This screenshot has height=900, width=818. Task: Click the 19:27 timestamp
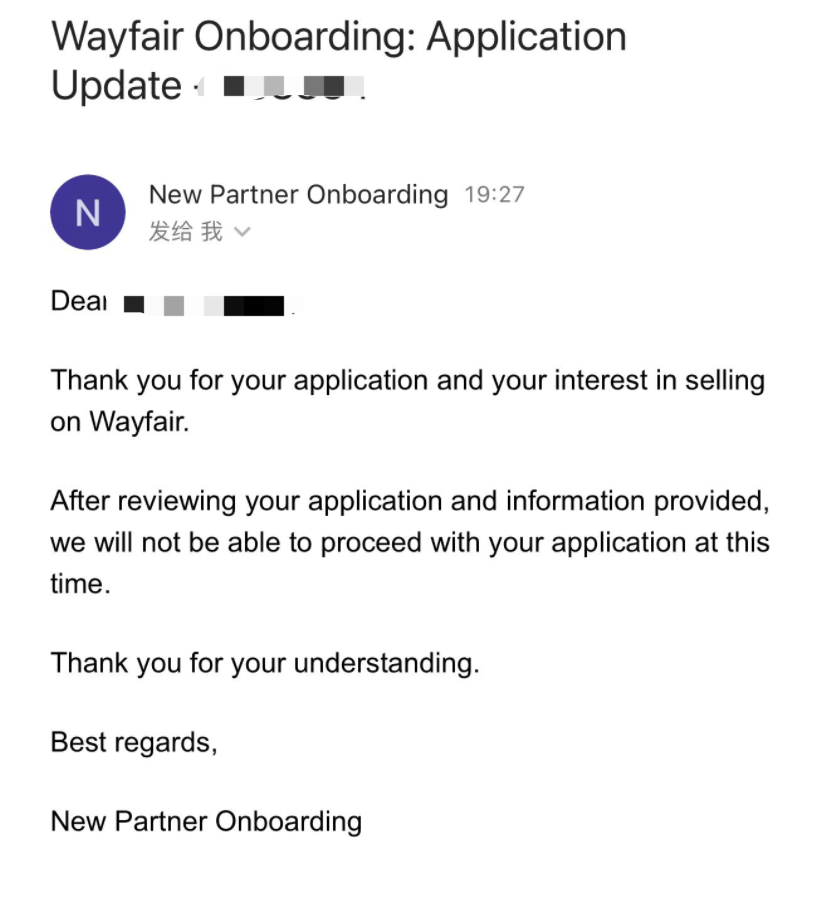coord(494,195)
